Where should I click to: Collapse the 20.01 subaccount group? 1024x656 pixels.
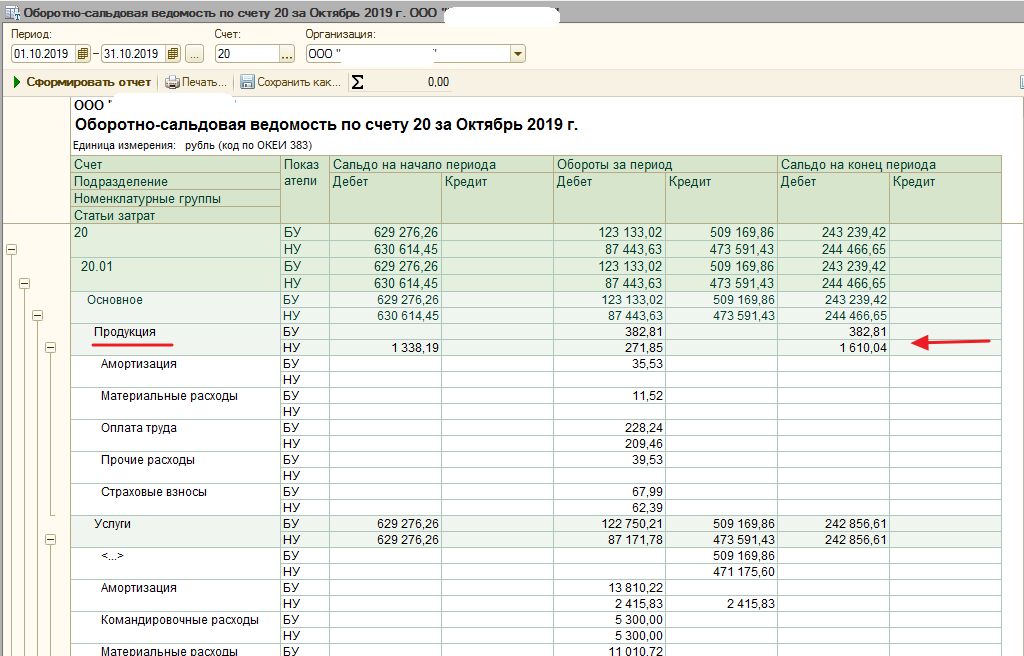(x=25, y=283)
